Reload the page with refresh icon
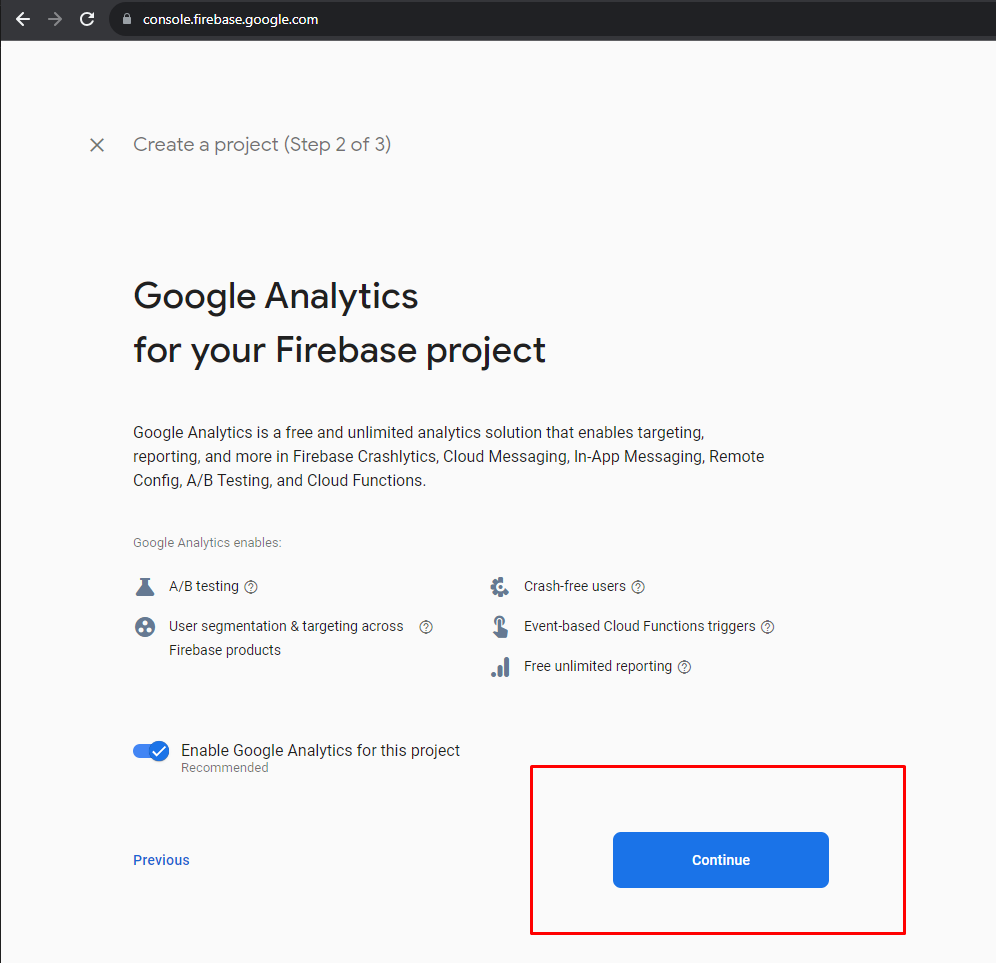 87,19
